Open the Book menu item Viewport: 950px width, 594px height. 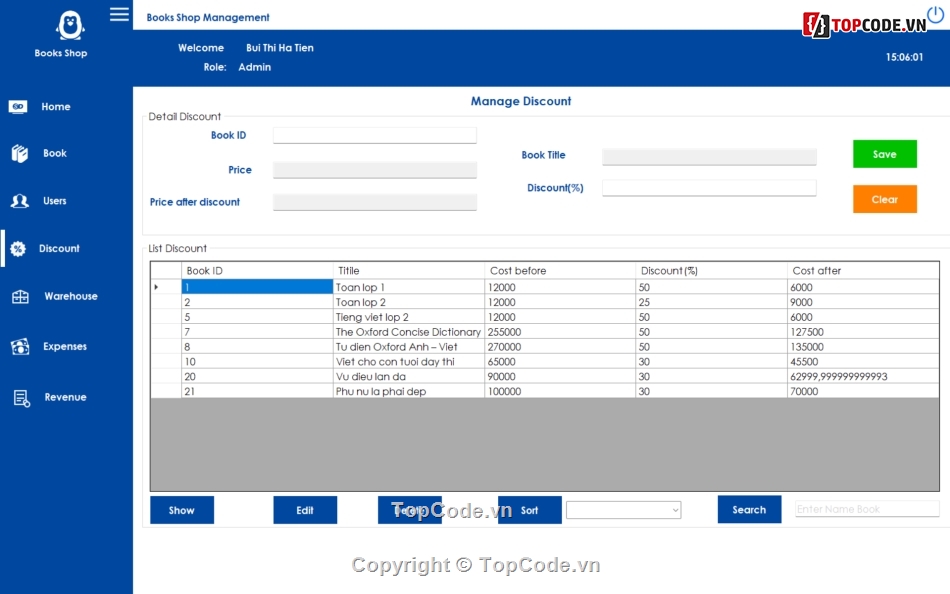pos(55,153)
